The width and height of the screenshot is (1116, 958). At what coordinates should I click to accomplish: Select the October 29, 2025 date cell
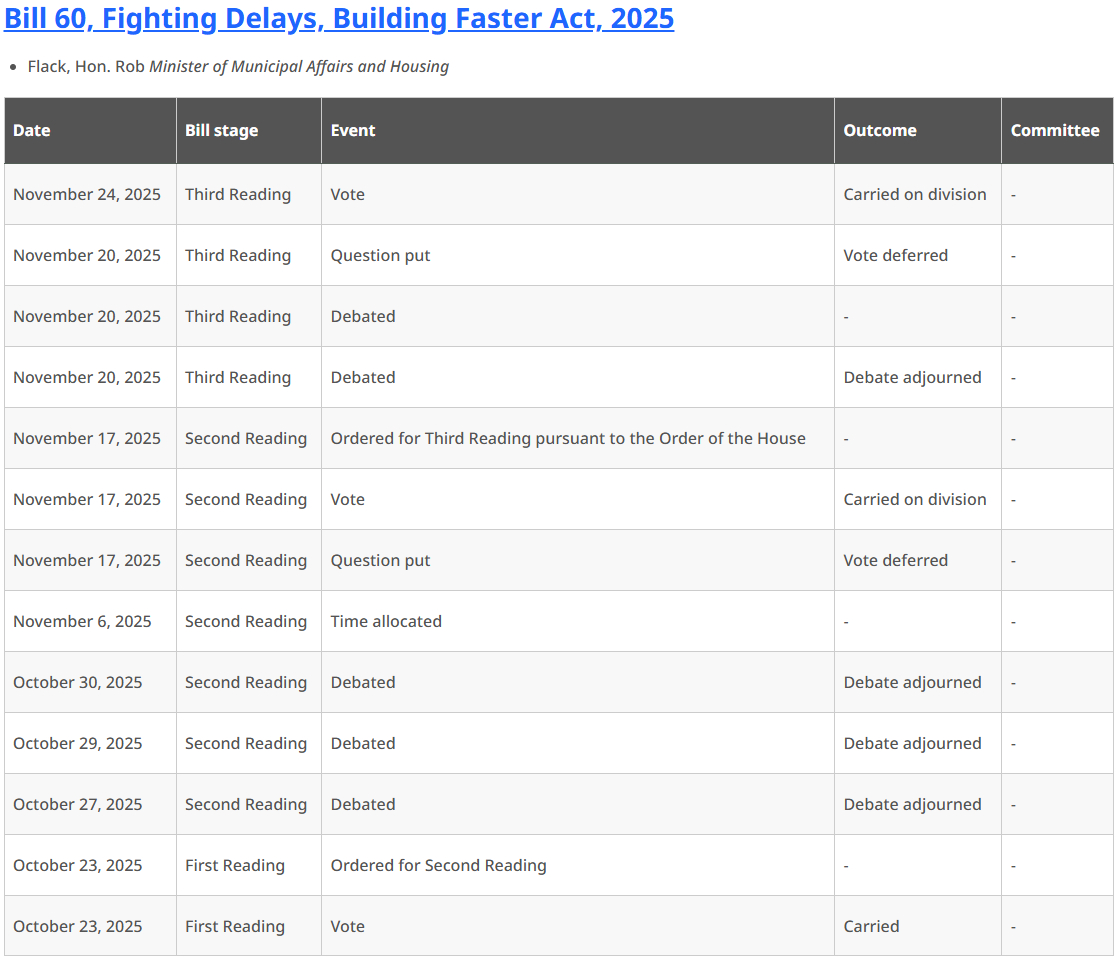coord(78,743)
